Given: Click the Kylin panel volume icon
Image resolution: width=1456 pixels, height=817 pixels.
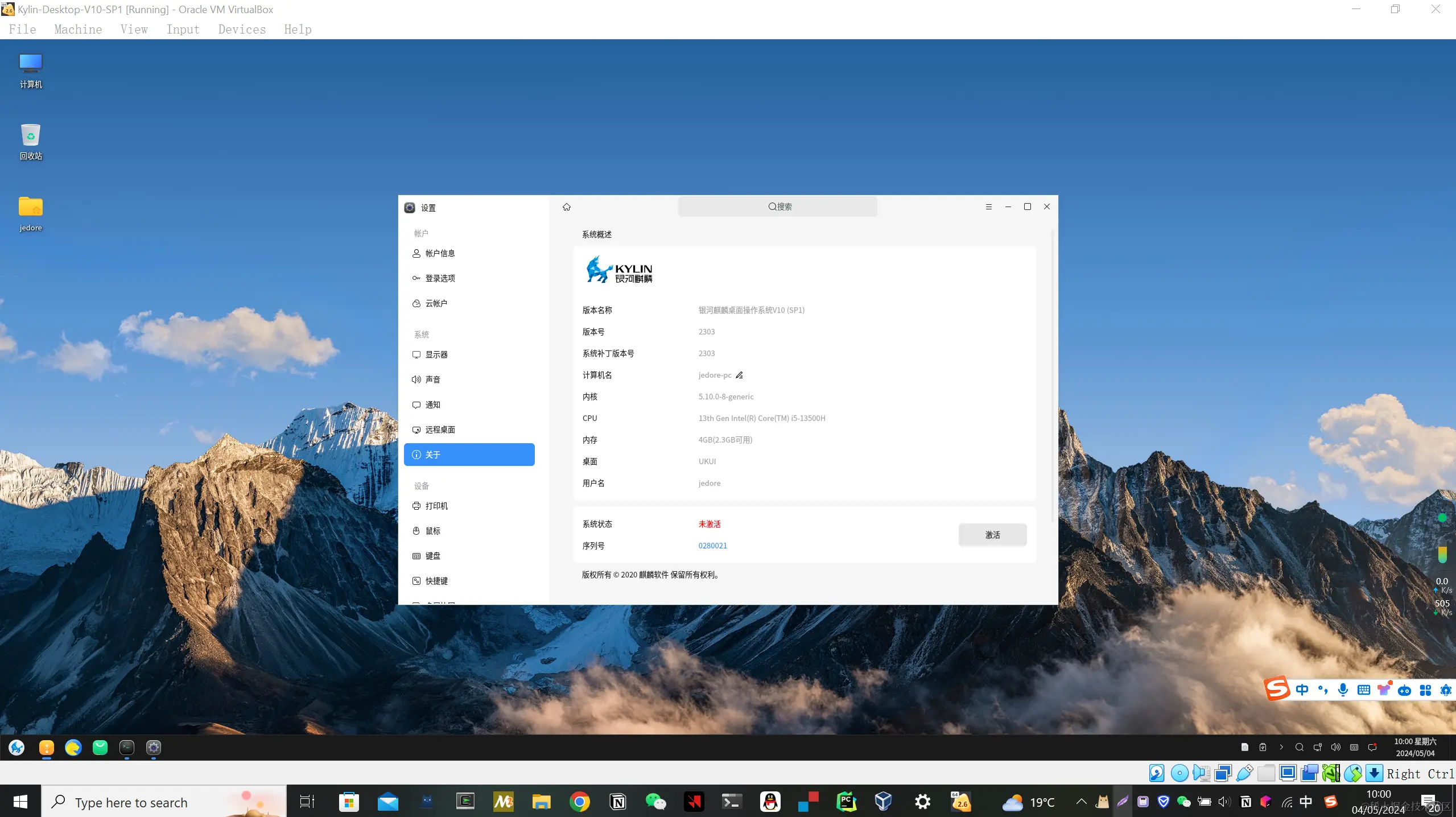Looking at the screenshot, I should click(x=1335, y=748).
